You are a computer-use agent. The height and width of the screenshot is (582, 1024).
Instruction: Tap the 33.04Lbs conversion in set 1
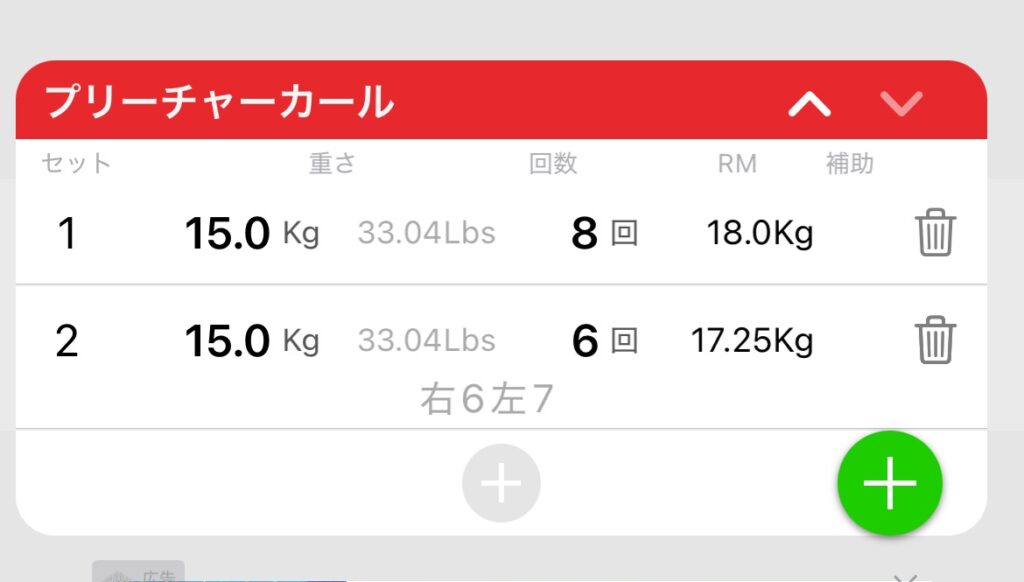426,233
